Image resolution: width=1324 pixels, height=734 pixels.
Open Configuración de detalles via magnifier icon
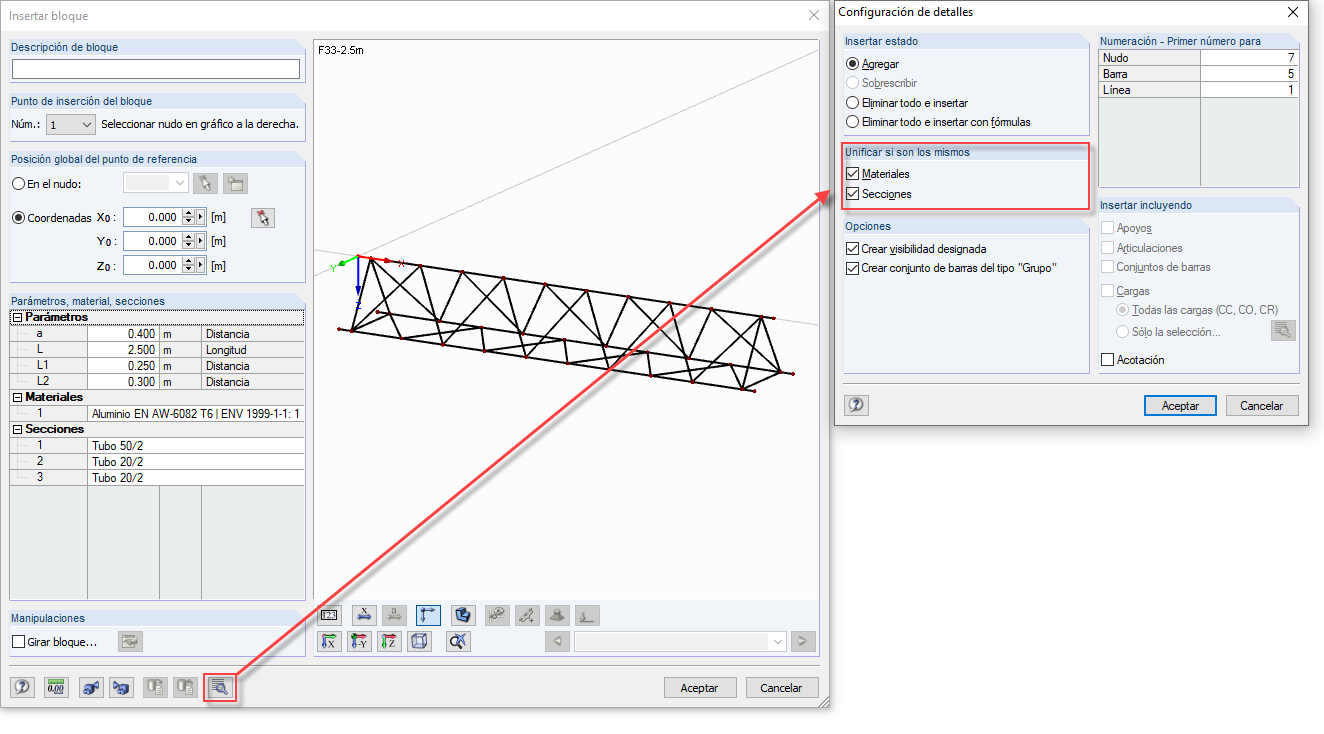pos(220,687)
